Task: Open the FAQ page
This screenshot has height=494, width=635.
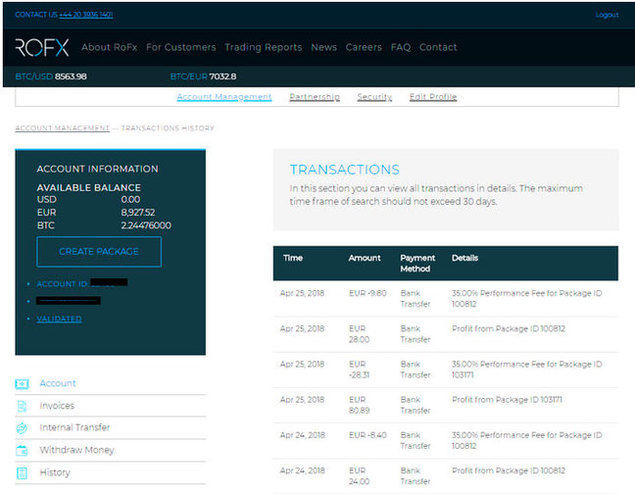Action: pos(401,47)
